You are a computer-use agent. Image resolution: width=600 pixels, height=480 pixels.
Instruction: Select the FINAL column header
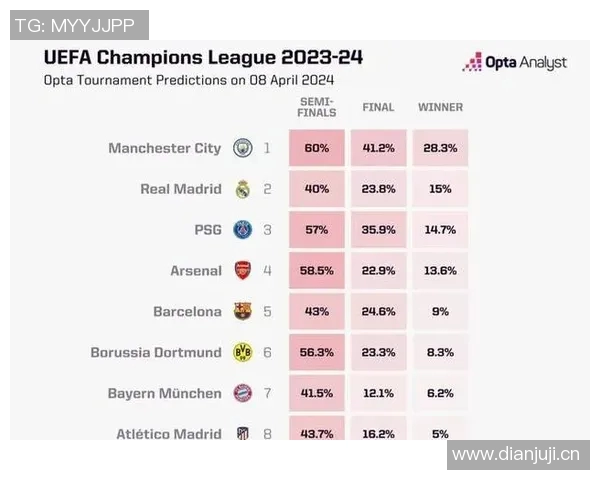point(378,107)
